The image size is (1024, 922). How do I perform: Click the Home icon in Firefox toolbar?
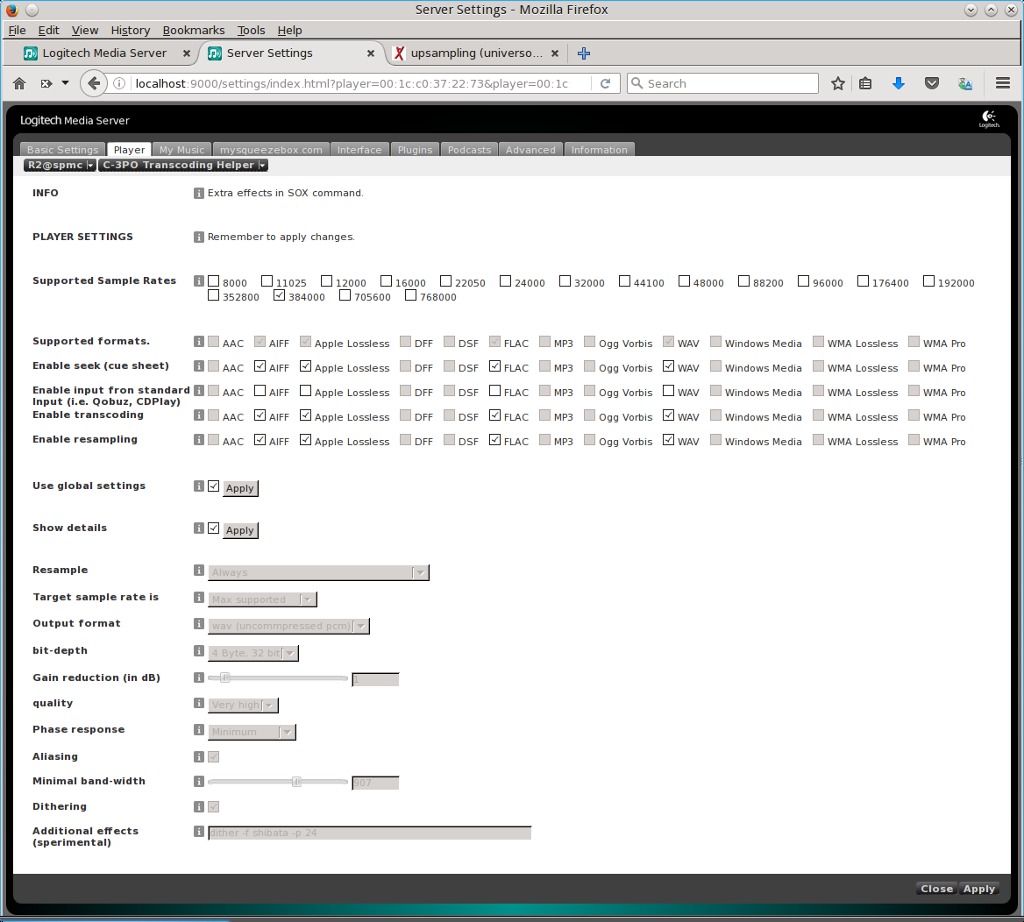click(20, 84)
